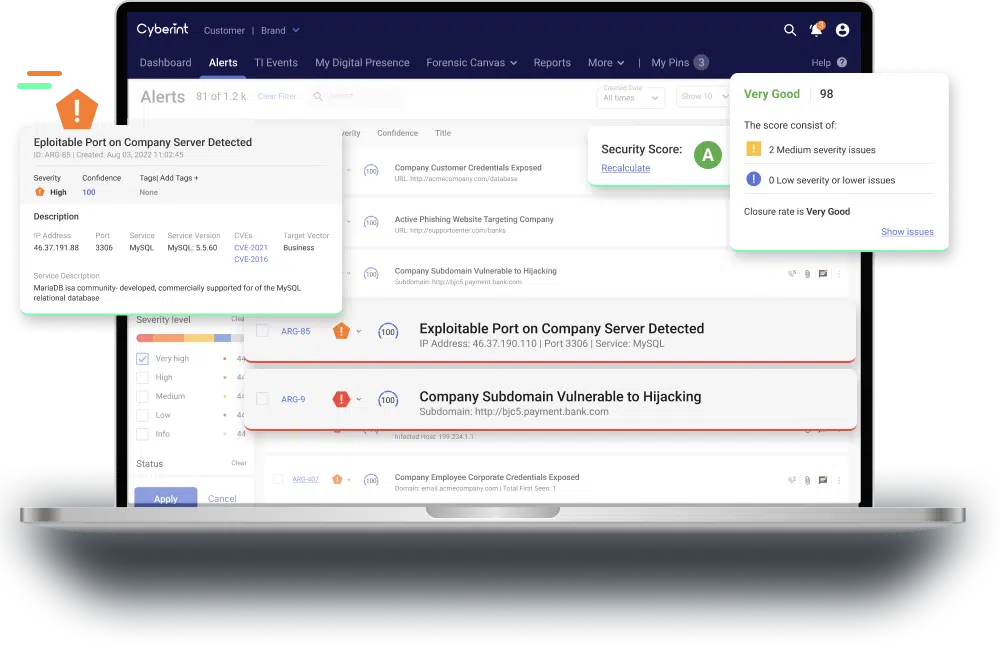Open comment icon on Subdomain Hijacking row
The image size is (1000, 650).
click(x=822, y=273)
